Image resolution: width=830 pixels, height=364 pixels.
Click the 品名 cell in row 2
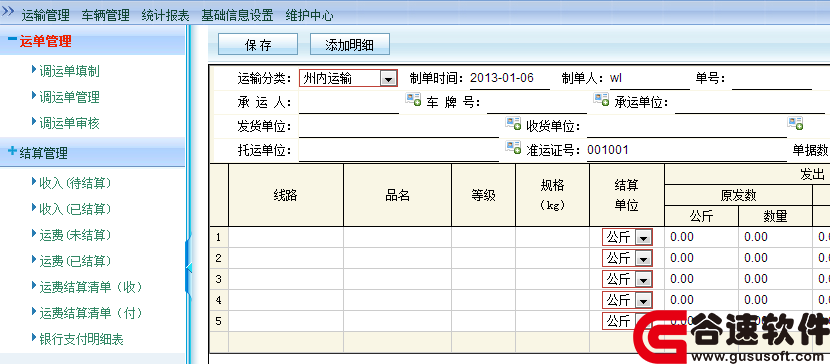(x=398, y=258)
